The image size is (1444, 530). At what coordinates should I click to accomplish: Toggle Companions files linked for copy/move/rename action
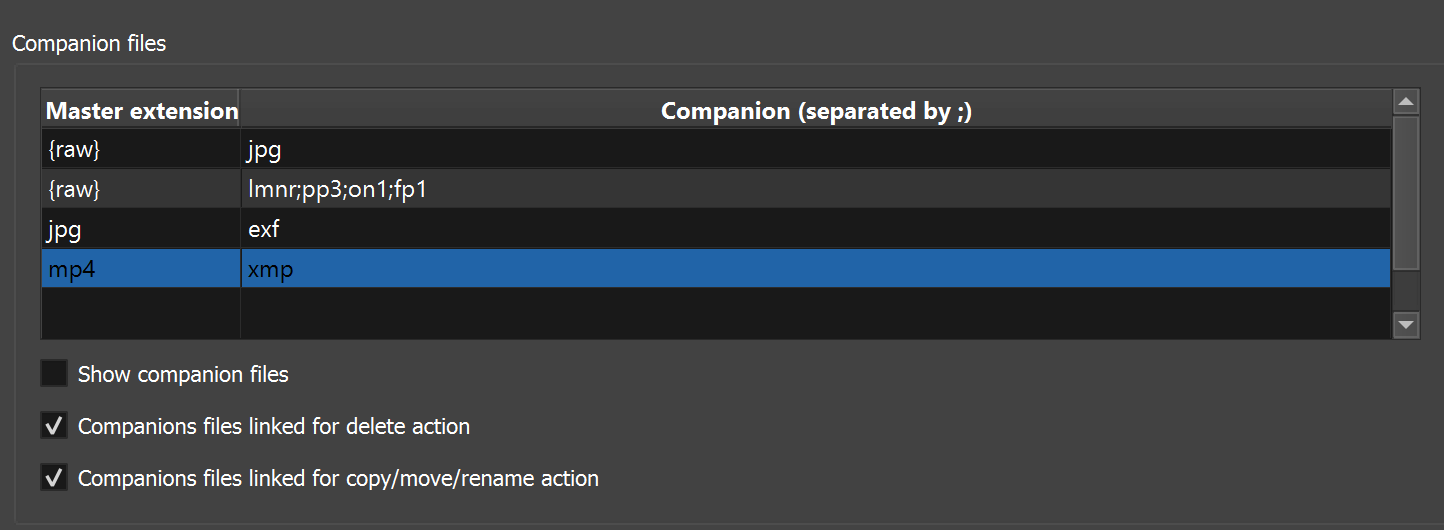coord(53,478)
